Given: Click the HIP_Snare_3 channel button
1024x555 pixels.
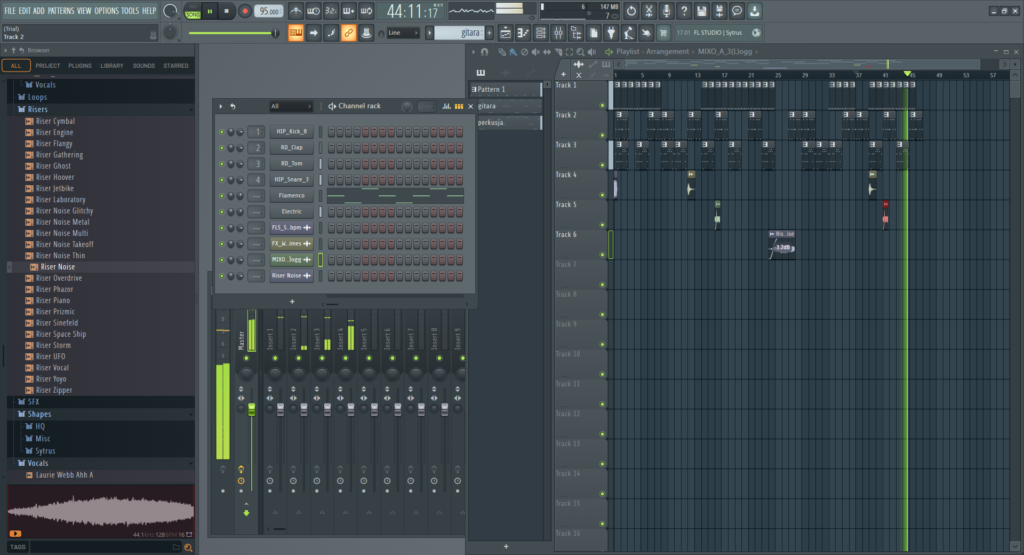Looking at the screenshot, I should tap(291, 180).
